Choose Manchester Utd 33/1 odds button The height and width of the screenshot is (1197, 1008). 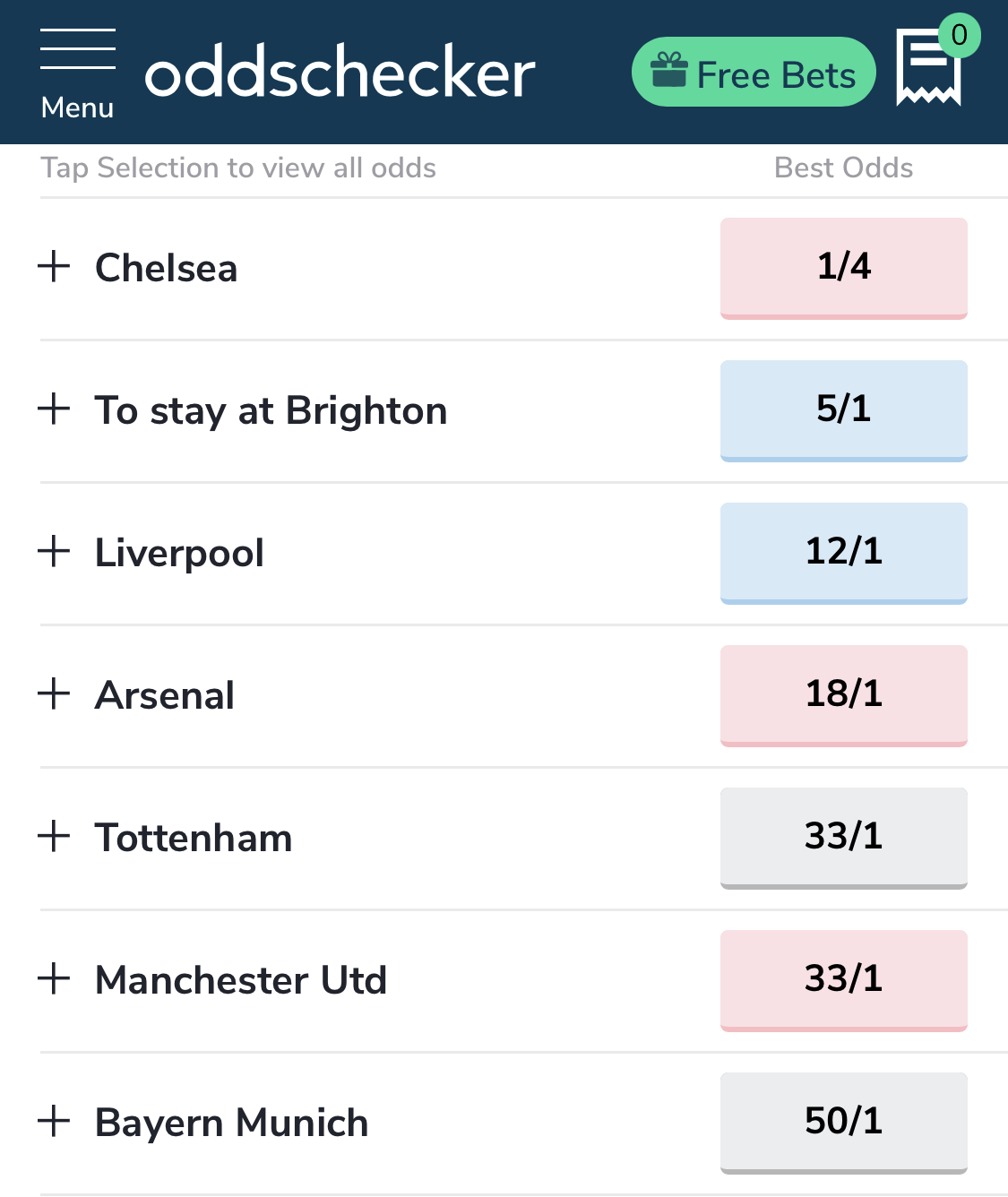[x=844, y=980]
